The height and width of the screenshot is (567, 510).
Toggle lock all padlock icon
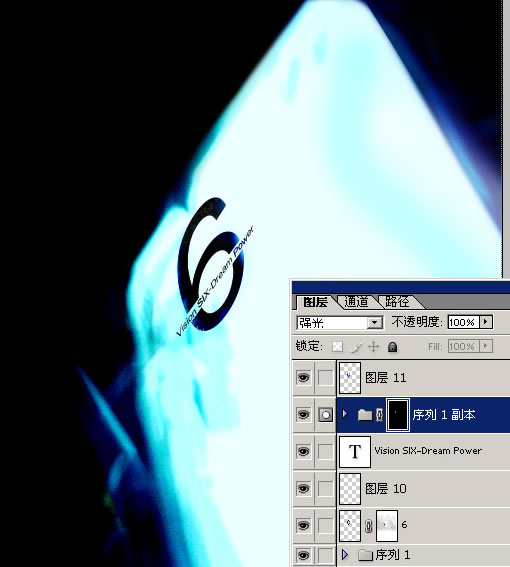pos(392,347)
